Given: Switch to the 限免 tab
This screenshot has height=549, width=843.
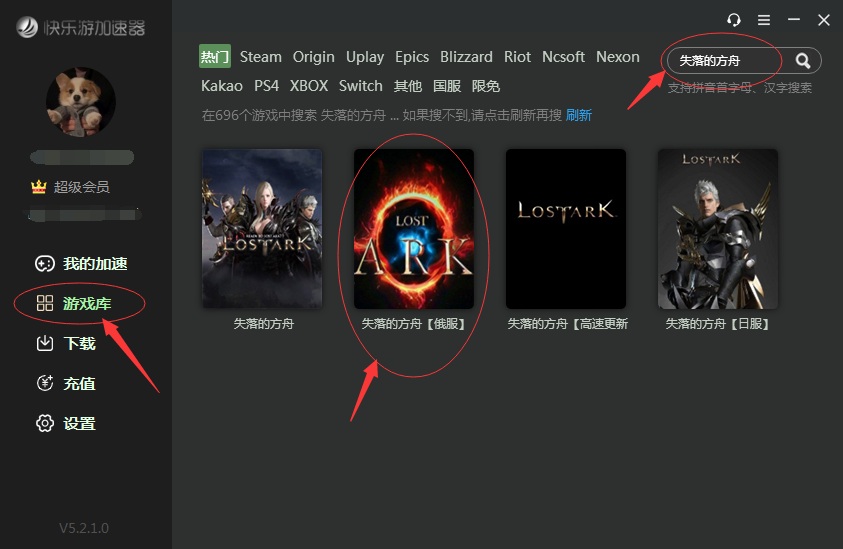Looking at the screenshot, I should pos(485,85).
